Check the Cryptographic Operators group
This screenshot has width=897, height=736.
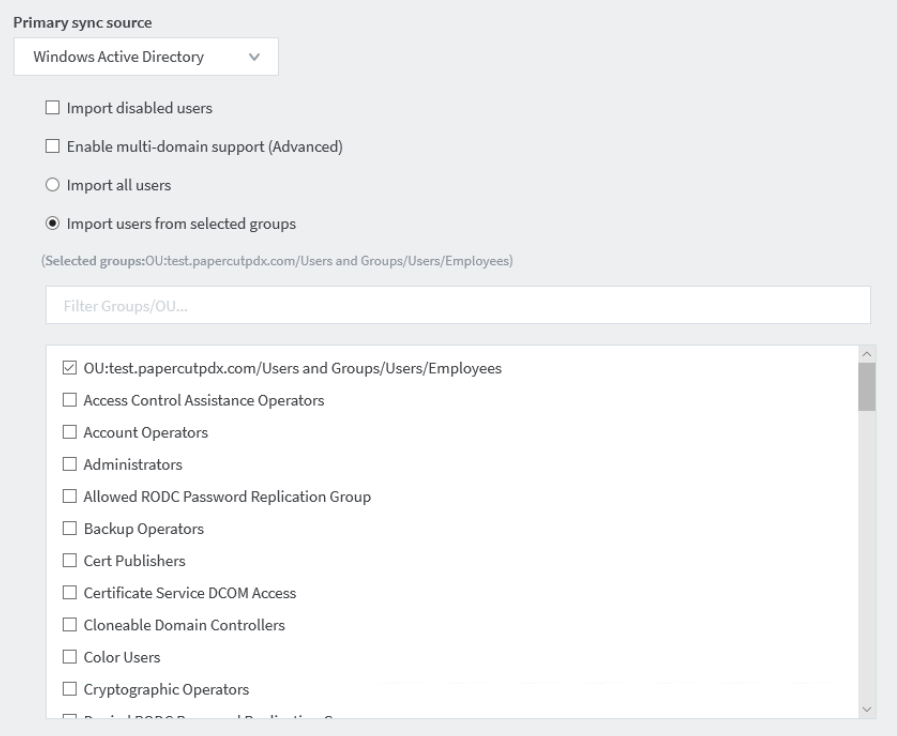(x=69, y=689)
